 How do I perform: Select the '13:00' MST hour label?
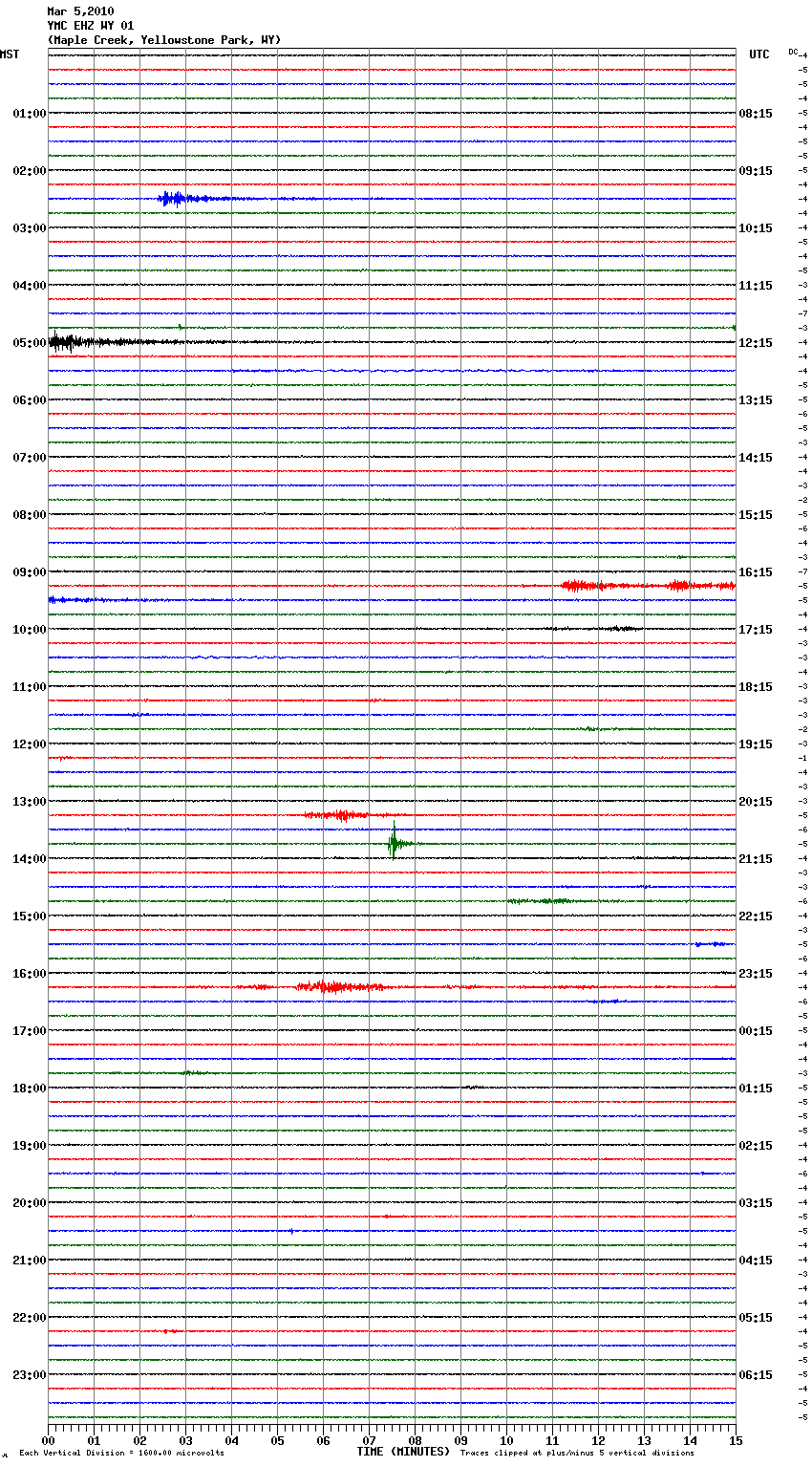[x=30, y=802]
